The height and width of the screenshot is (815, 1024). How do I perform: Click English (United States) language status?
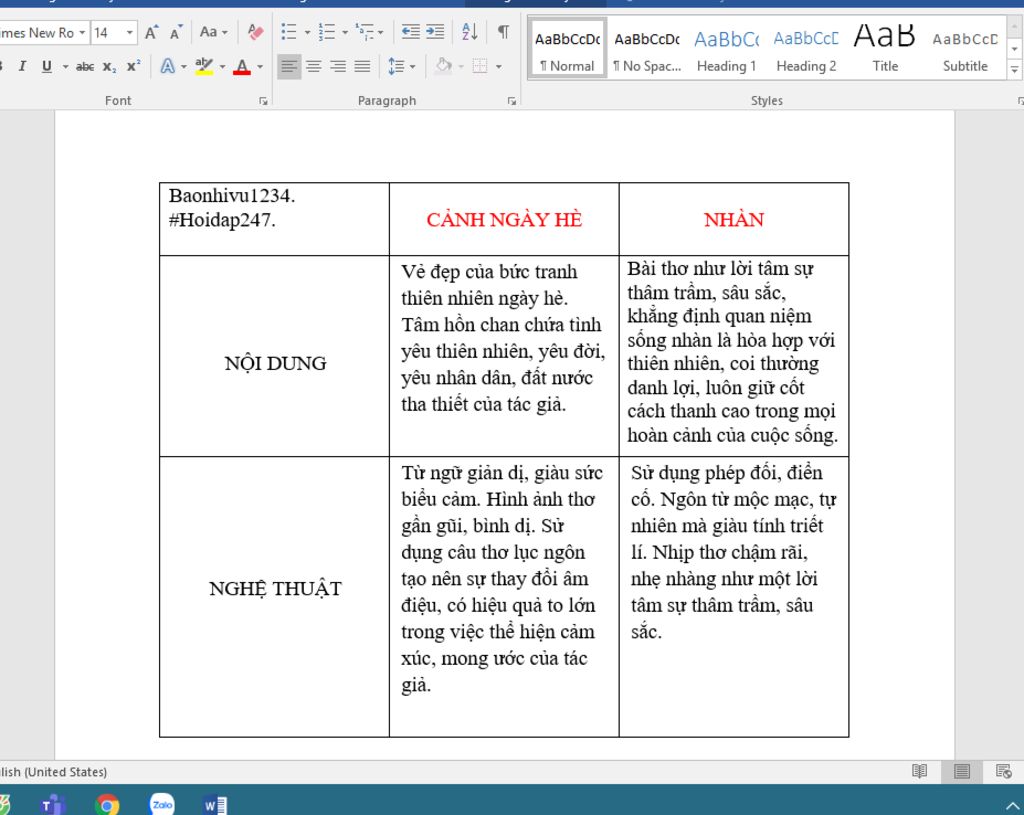[54, 772]
